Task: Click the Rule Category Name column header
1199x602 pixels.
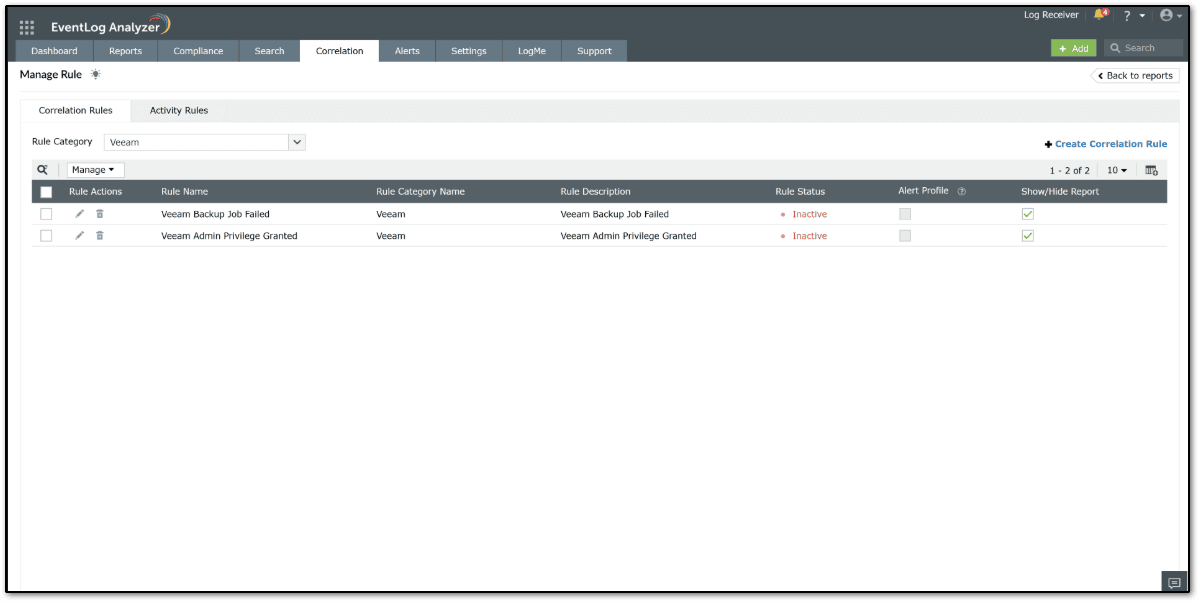Action: pos(421,191)
